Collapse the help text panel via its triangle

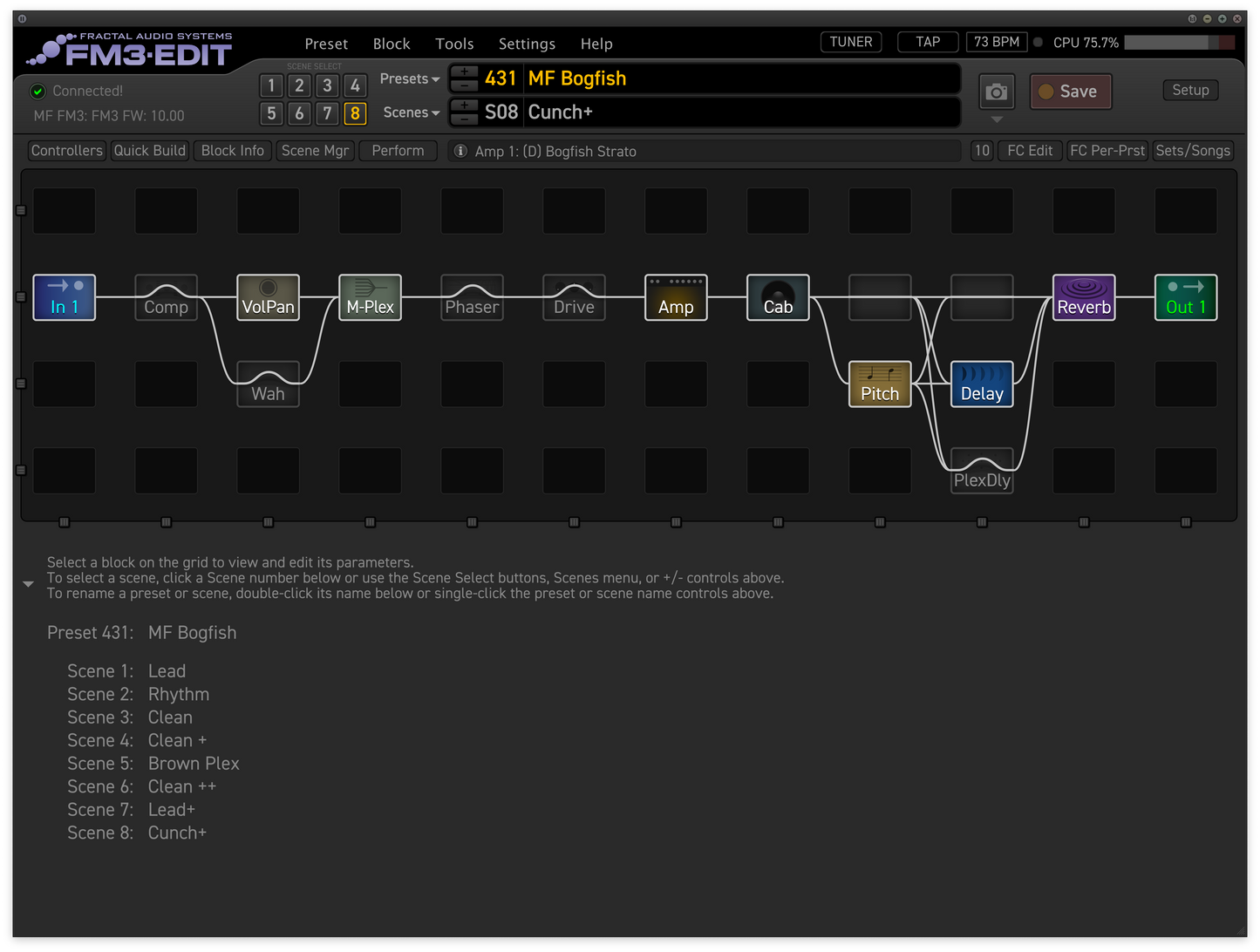[x=28, y=583]
